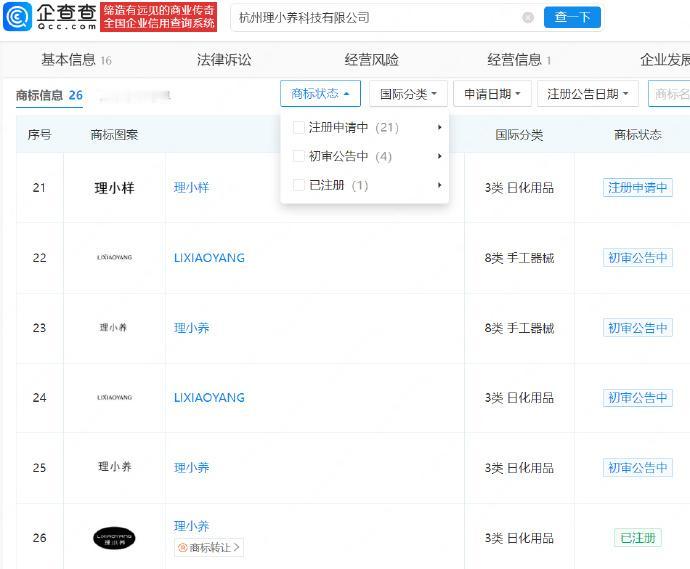Click the 初审公告中 status tag in row 22
Viewport: 690px width, 569px height.
pos(638,257)
